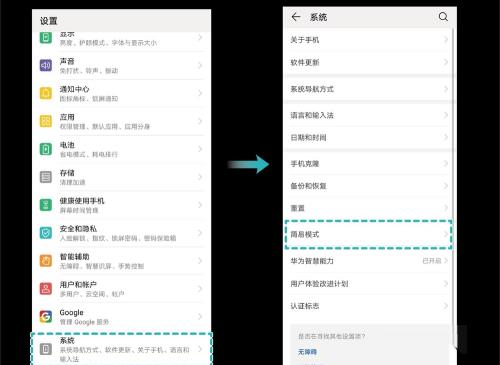Open 认证标志 option
The image size is (500, 365).
[368, 306]
